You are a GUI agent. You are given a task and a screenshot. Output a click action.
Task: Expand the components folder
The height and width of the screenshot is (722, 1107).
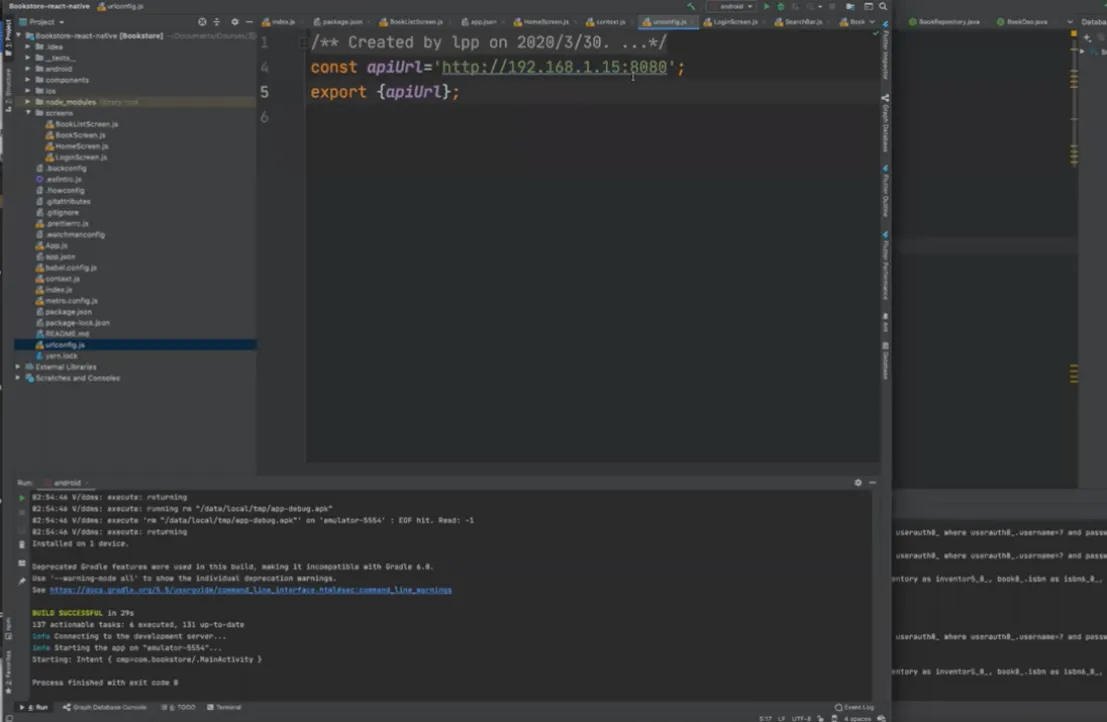(28, 80)
